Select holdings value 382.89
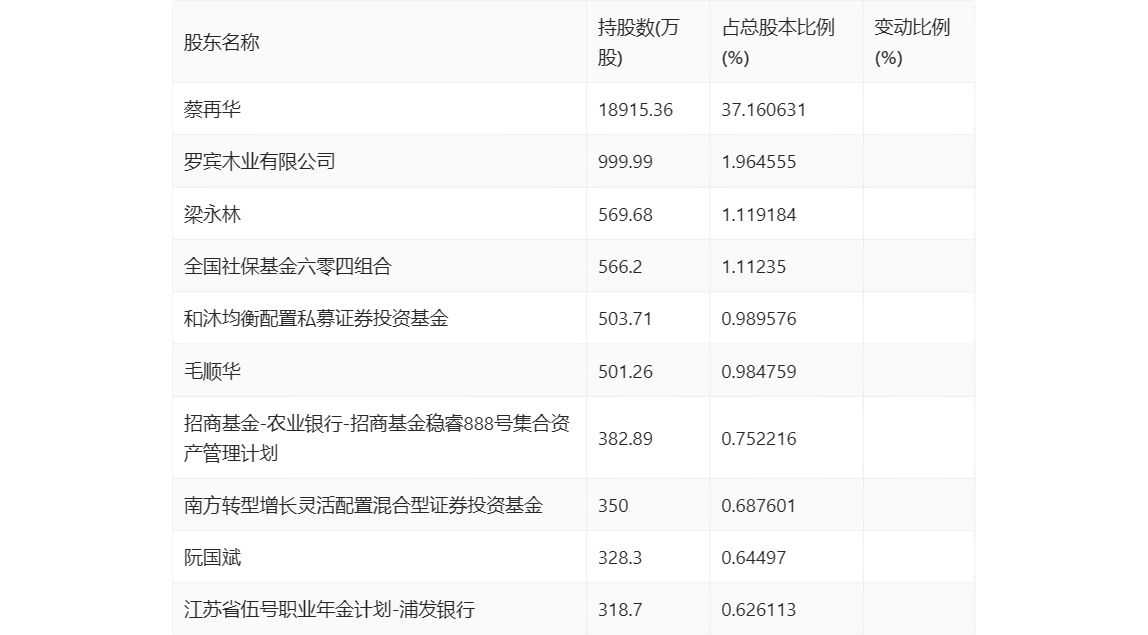1148x635 pixels. click(x=625, y=439)
